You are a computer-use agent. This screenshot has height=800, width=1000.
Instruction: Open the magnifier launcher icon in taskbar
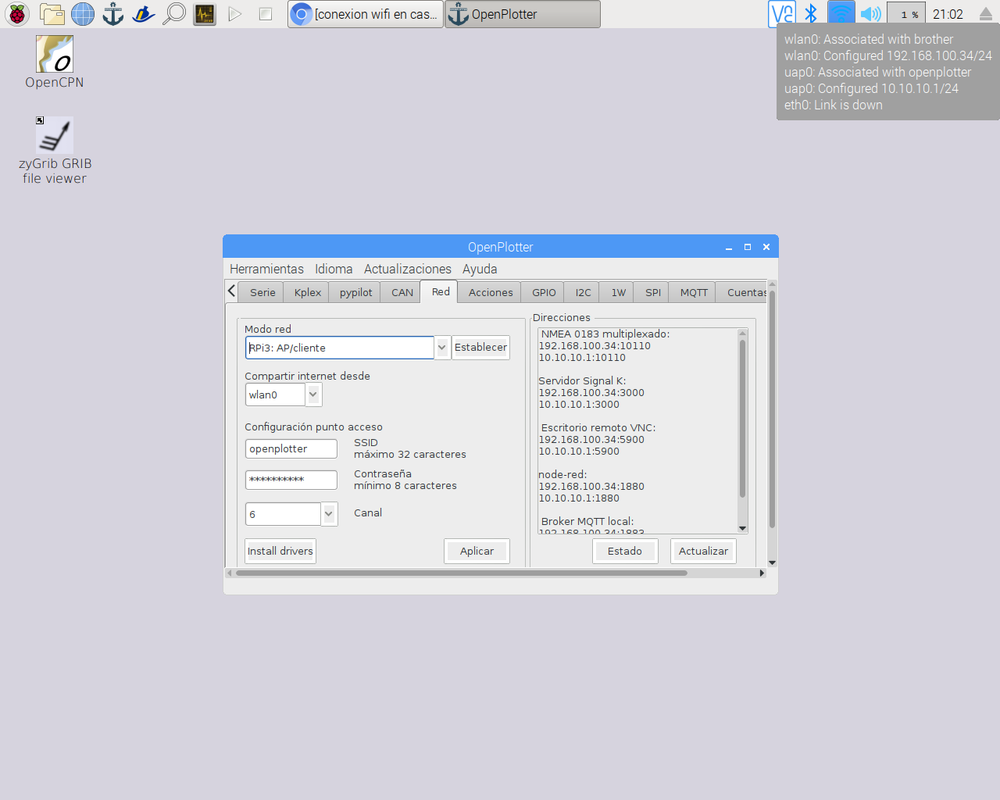pyautogui.click(x=174, y=14)
